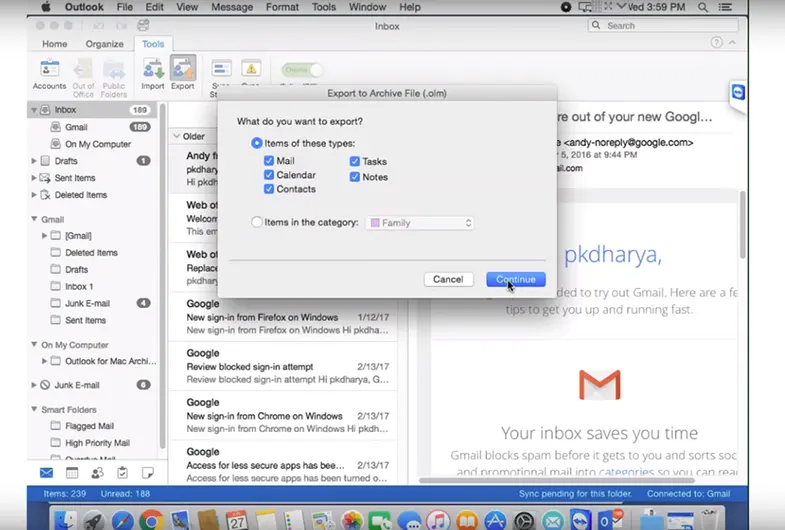Viewport: 785px width, 530px height.
Task: Uncheck the Mail checkbox
Action: pos(269,161)
